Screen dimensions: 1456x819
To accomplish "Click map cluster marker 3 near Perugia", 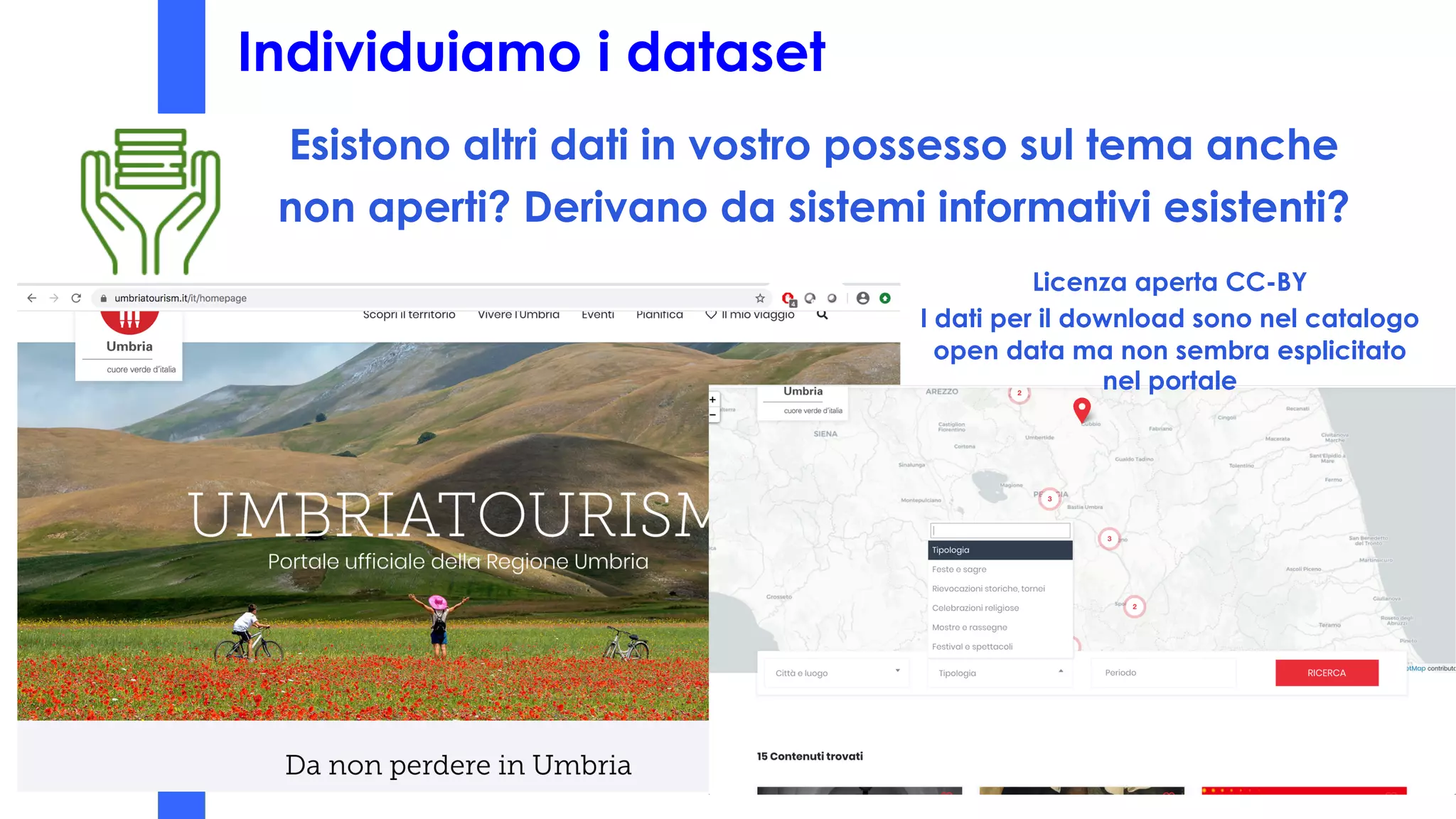I will [x=1049, y=498].
